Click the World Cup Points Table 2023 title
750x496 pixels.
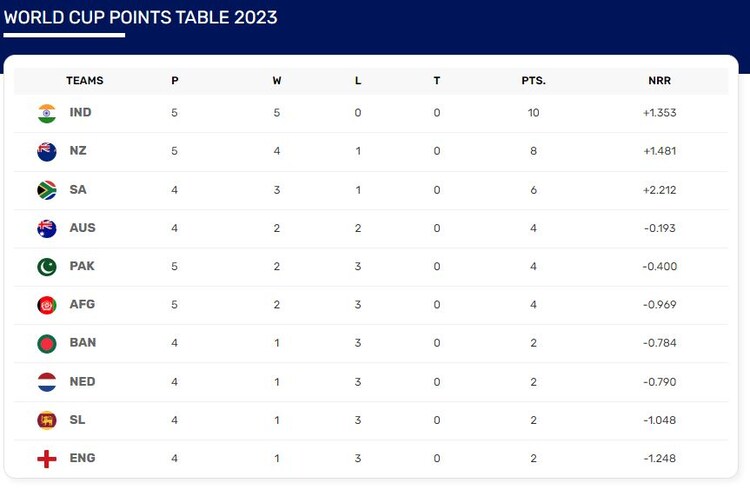pyautogui.click(x=141, y=18)
